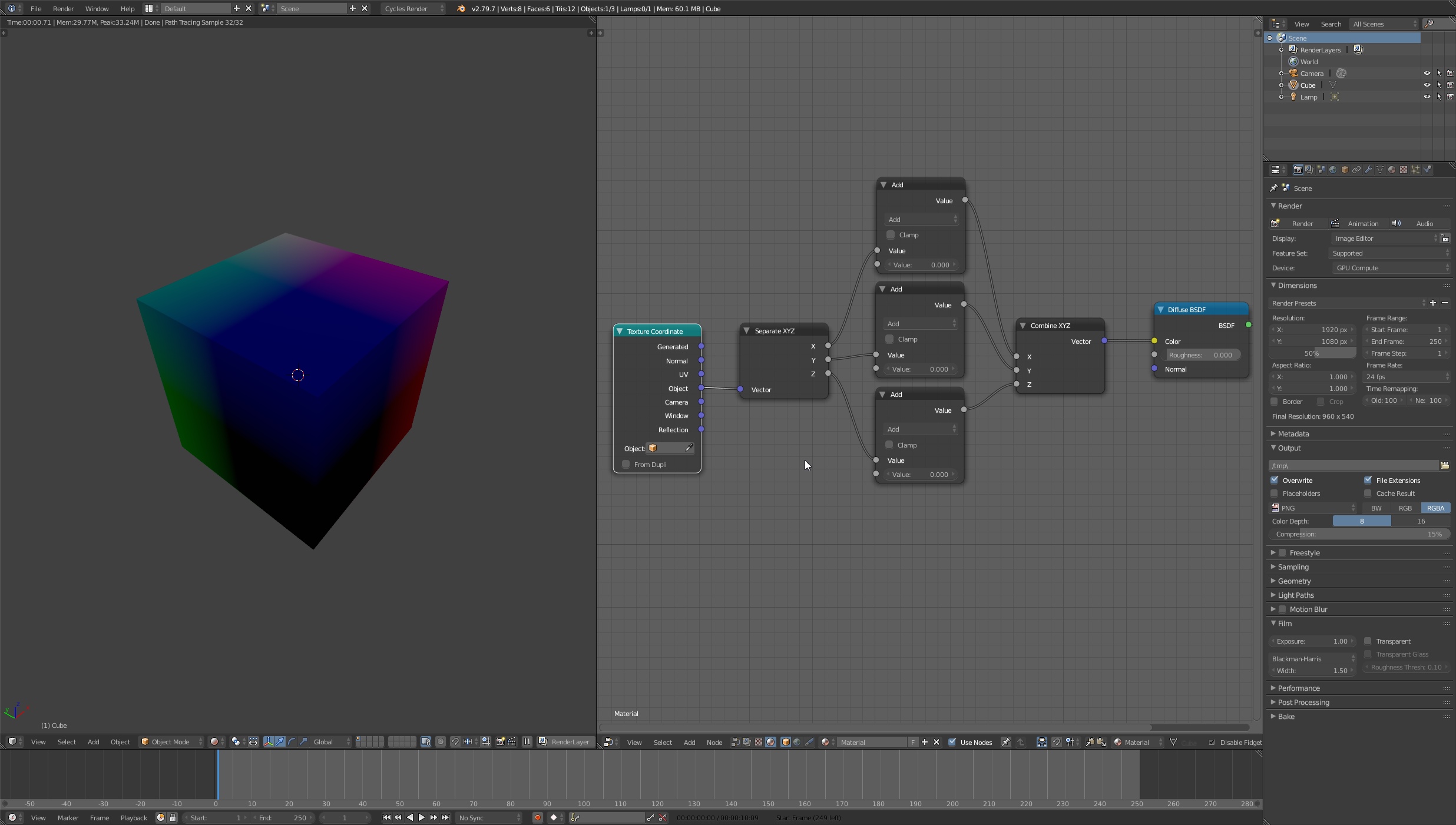Open the Render menu in top bar
The image size is (1456, 825).
point(63,8)
